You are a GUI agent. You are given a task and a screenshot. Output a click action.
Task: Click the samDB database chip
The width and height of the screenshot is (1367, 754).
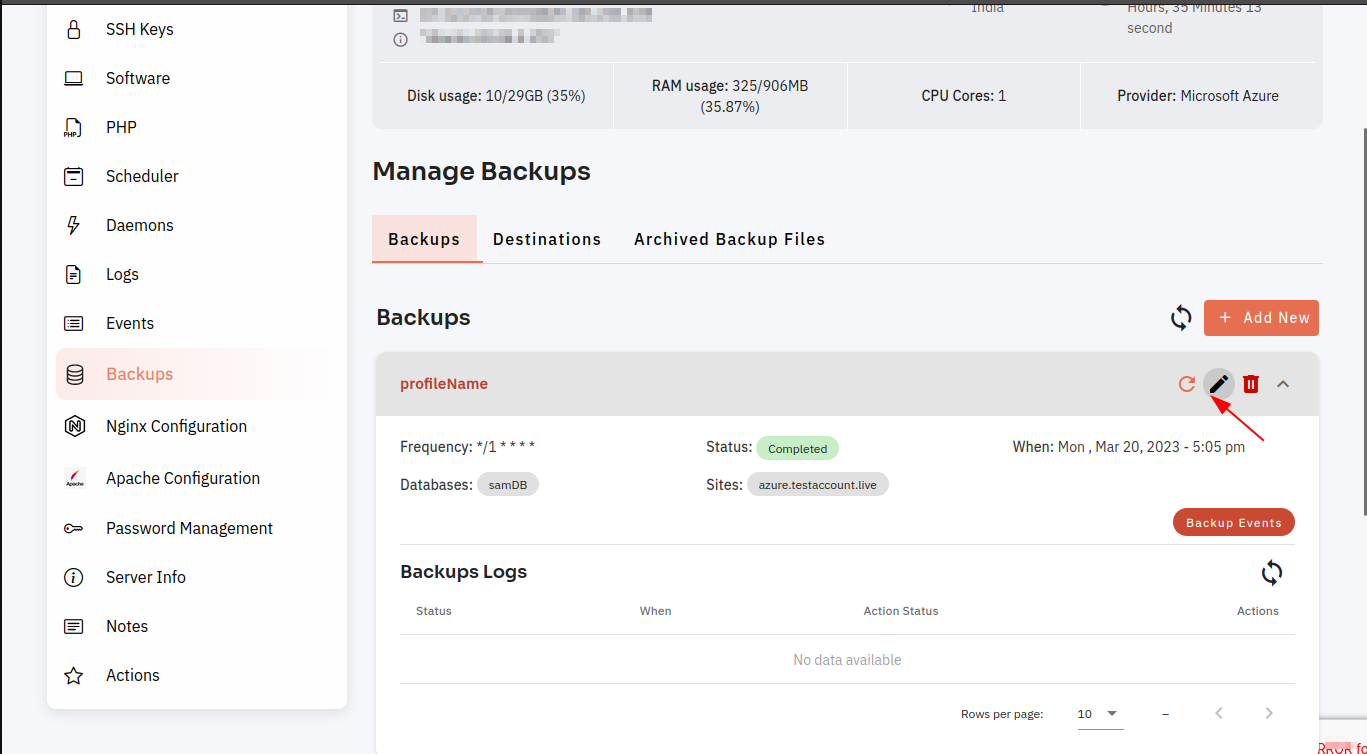click(x=508, y=485)
